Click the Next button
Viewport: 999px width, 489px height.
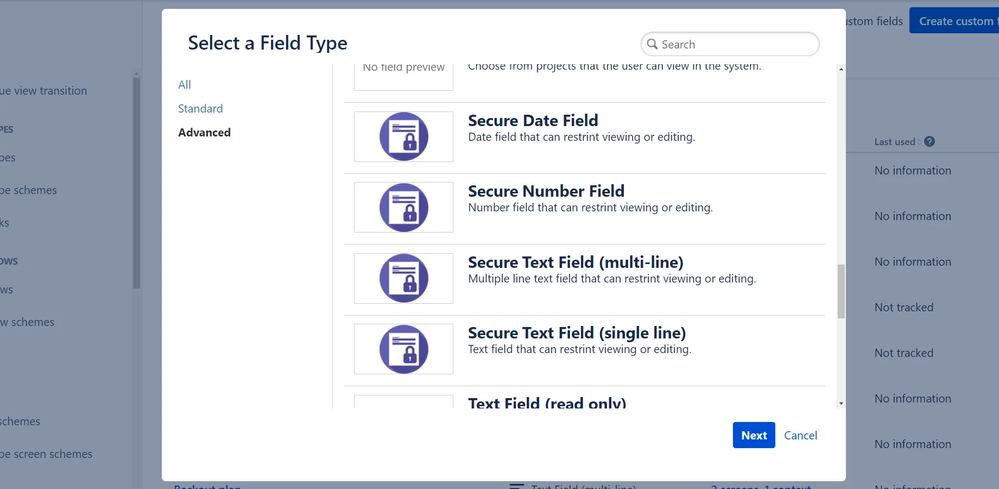[754, 435]
